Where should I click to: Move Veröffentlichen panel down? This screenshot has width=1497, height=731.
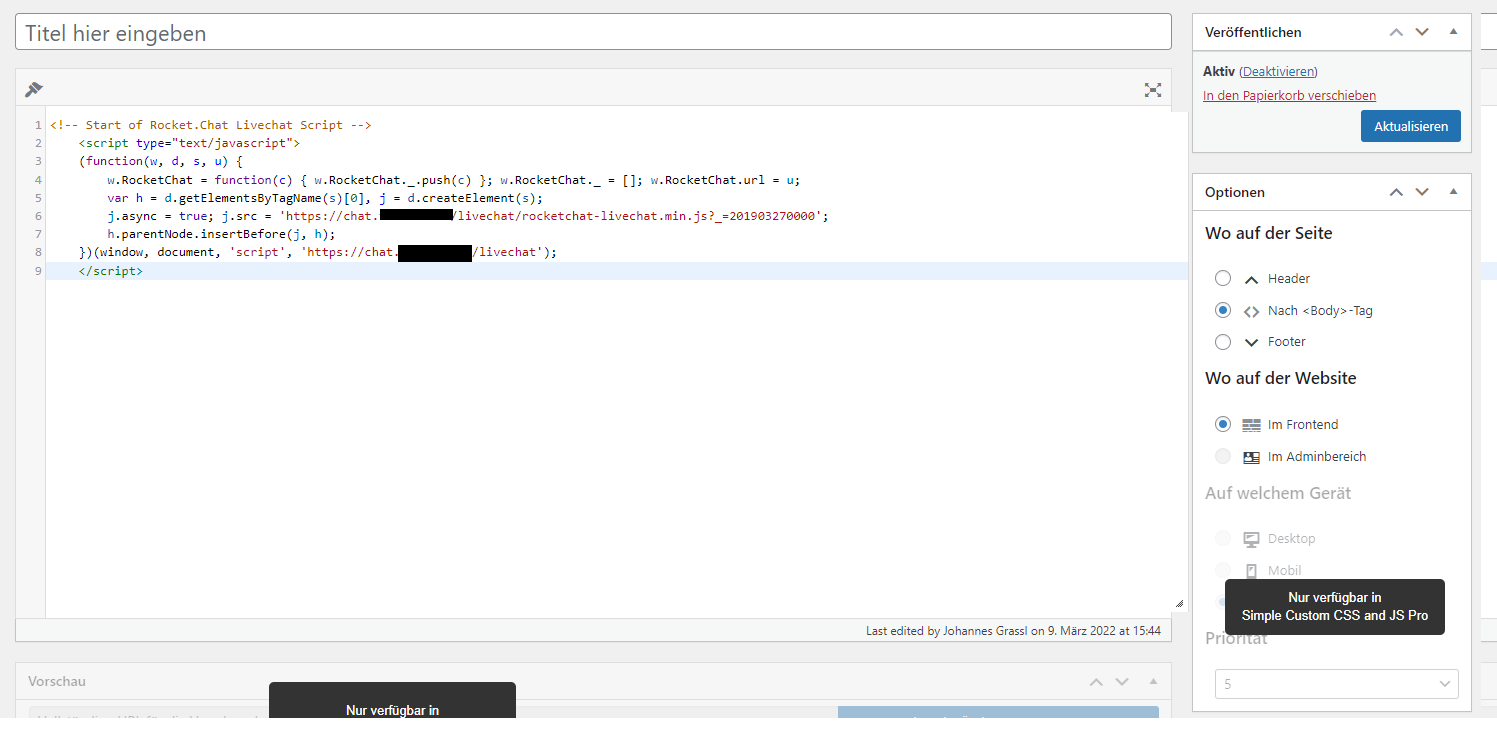coord(1422,32)
